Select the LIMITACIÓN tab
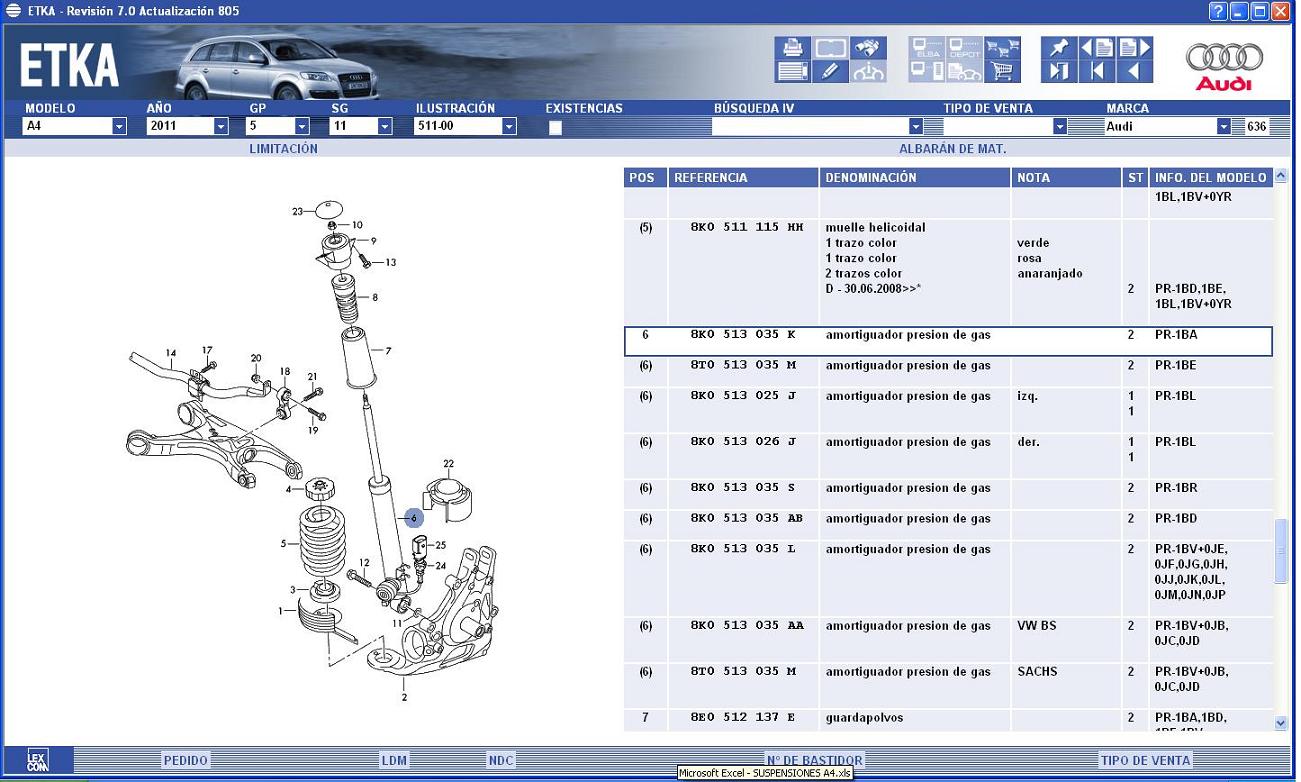This screenshot has height=782, width=1301. tap(284, 149)
